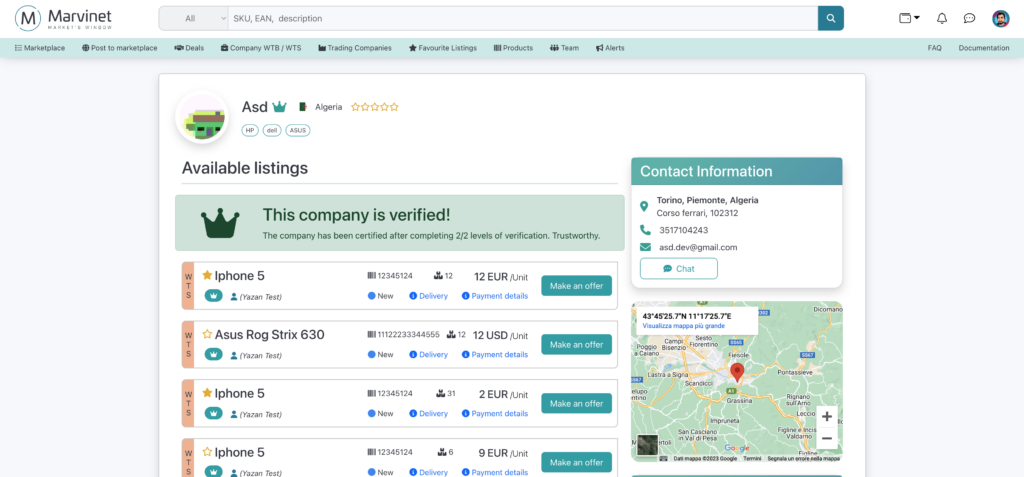Open the chat messages icon in header
The height and width of the screenshot is (477, 1024).
click(x=969, y=18)
